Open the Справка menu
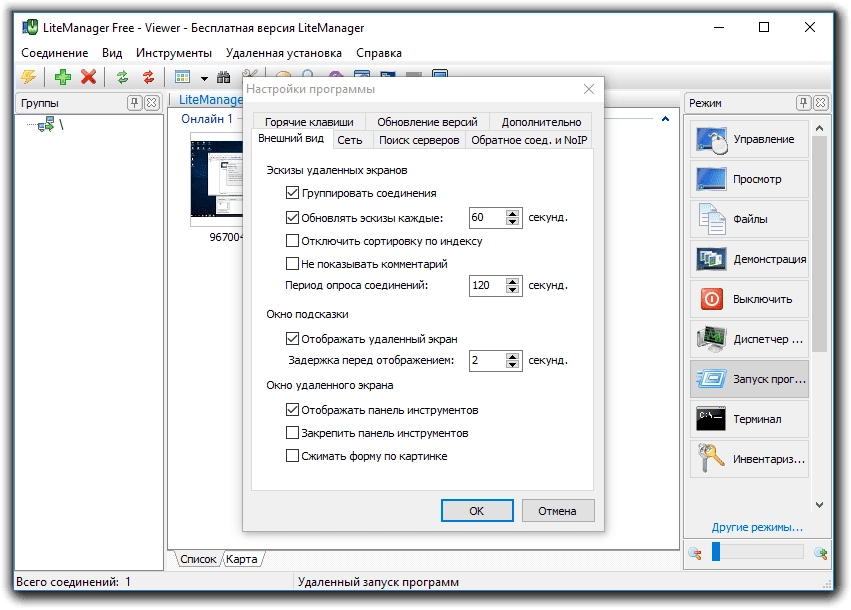The image size is (851, 610). [x=379, y=53]
